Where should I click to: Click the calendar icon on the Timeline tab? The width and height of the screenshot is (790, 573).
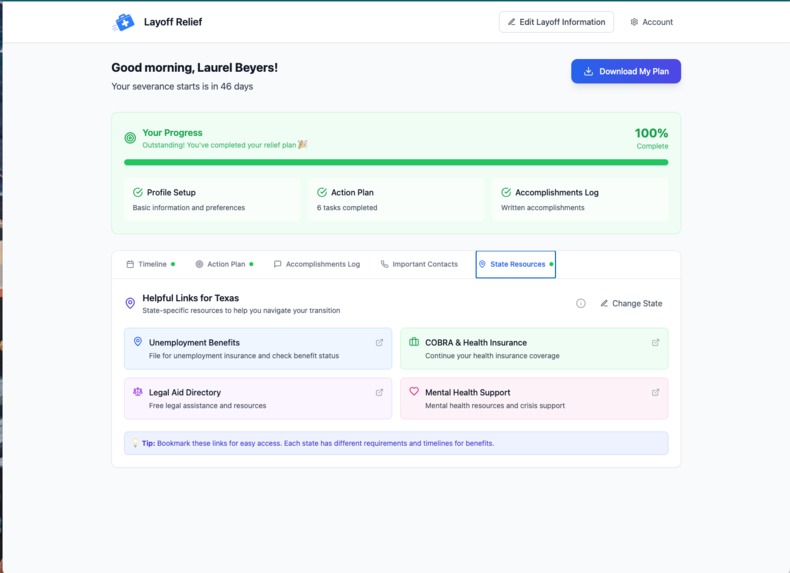[130, 264]
